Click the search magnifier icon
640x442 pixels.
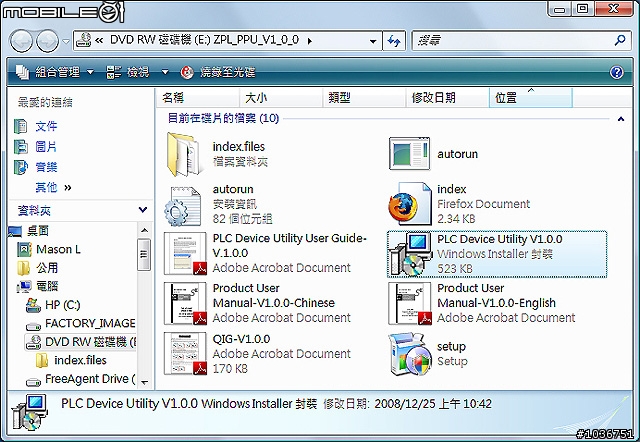(x=620, y=40)
